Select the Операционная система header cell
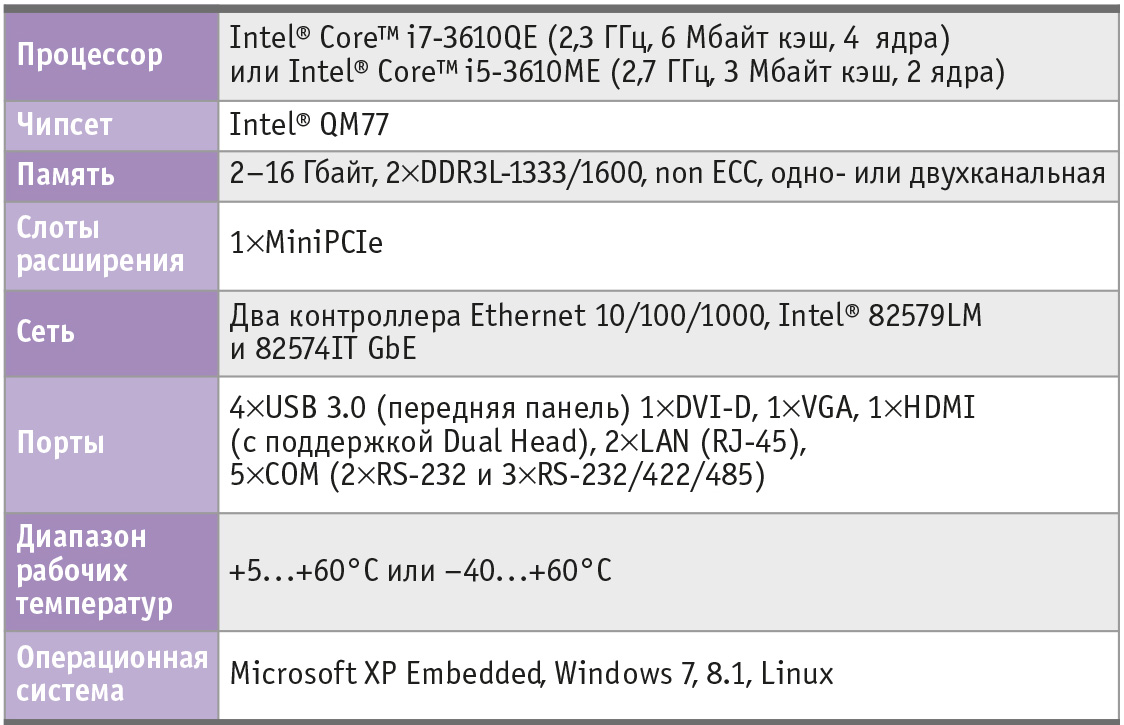This screenshot has width=1124, height=725. 111,675
